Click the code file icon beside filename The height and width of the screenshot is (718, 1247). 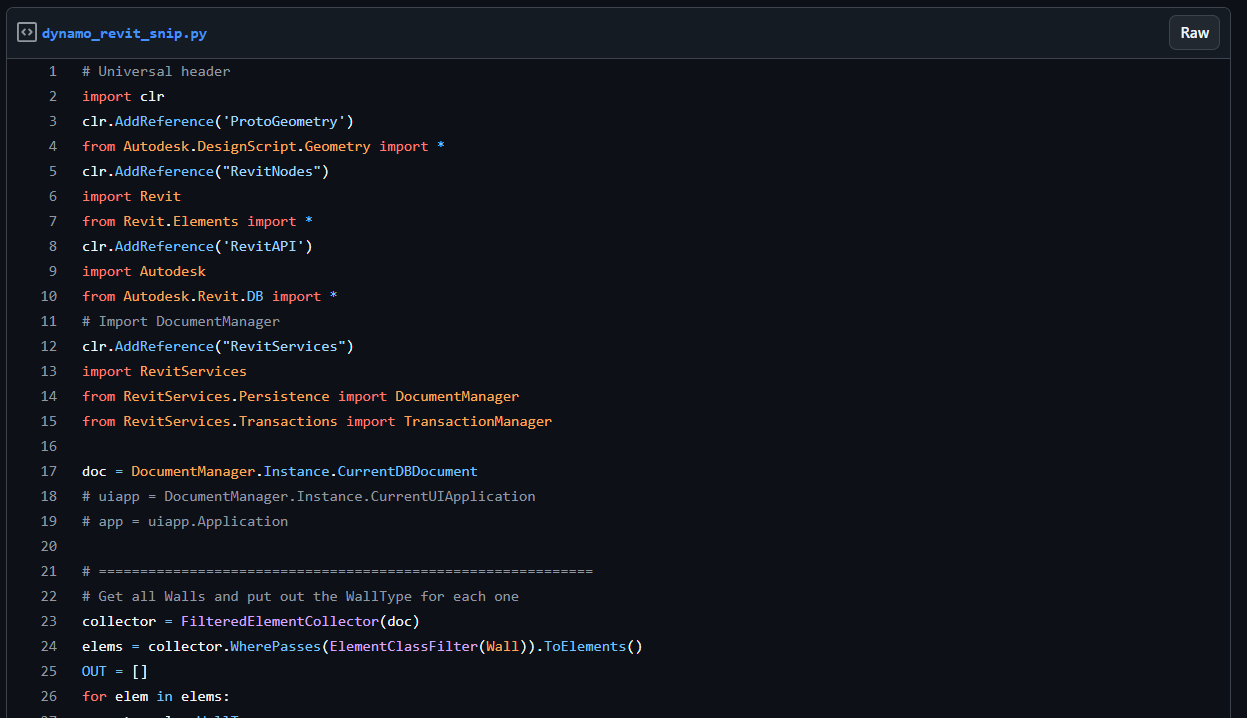click(27, 33)
